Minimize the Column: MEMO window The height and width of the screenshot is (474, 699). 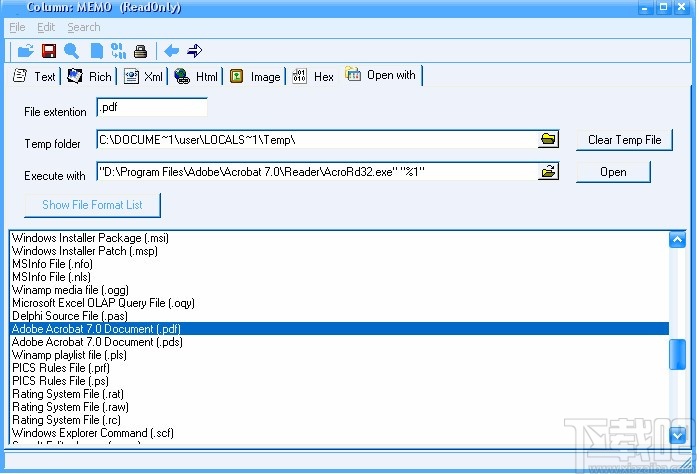point(645,7)
